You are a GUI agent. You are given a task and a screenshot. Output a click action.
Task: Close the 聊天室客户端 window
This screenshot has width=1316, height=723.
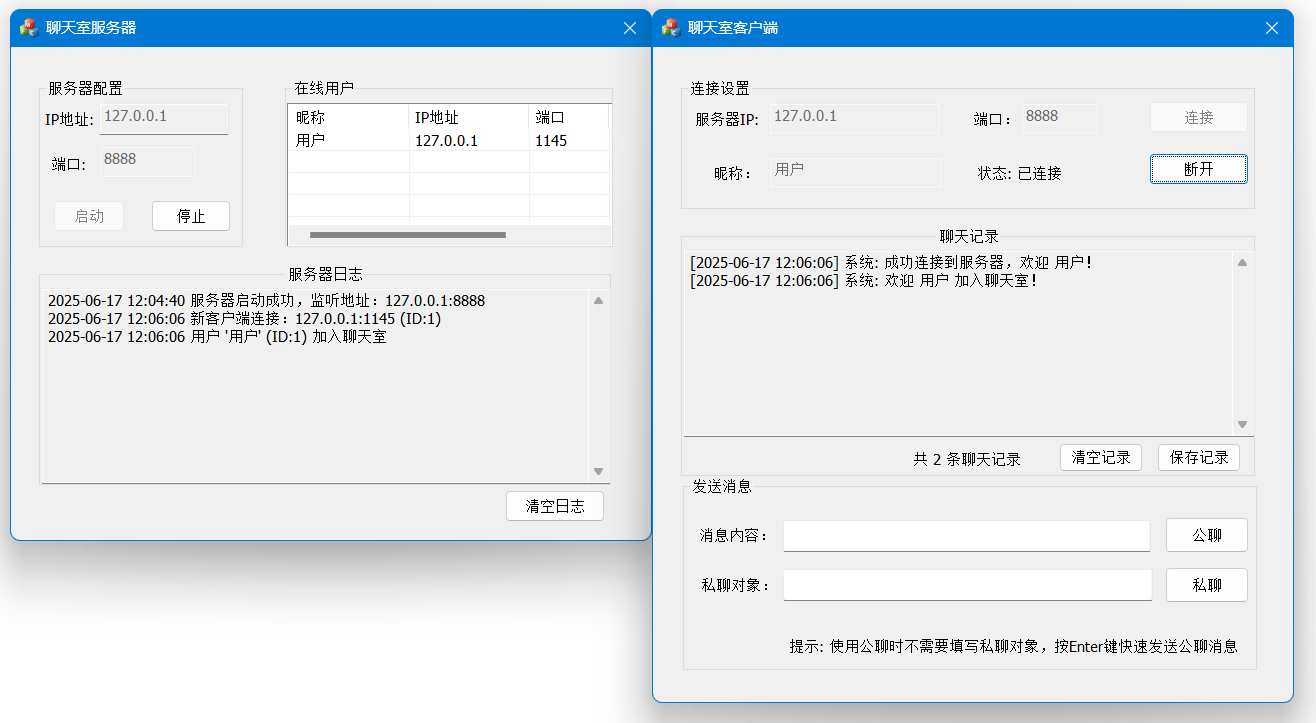click(x=1272, y=28)
